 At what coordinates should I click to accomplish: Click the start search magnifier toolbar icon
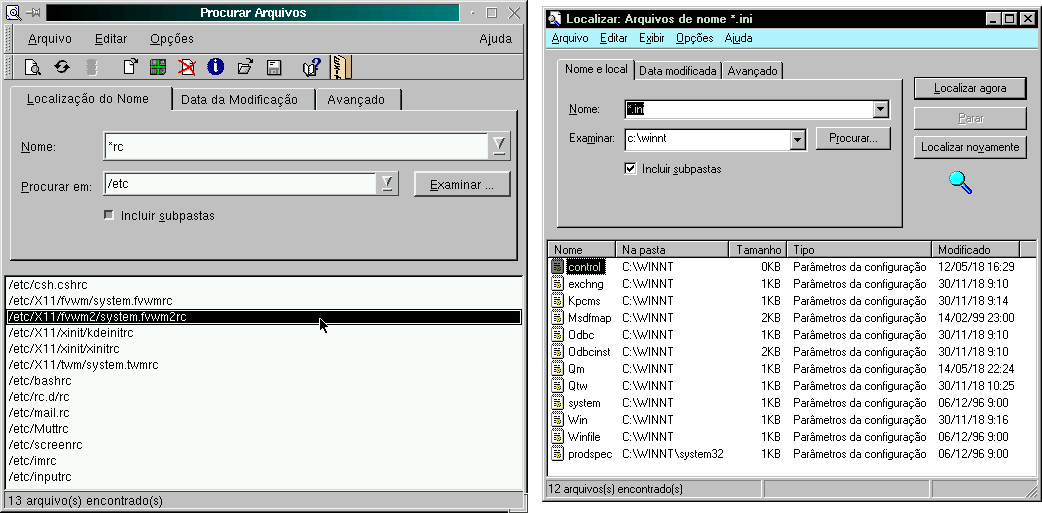tap(33, 68)
